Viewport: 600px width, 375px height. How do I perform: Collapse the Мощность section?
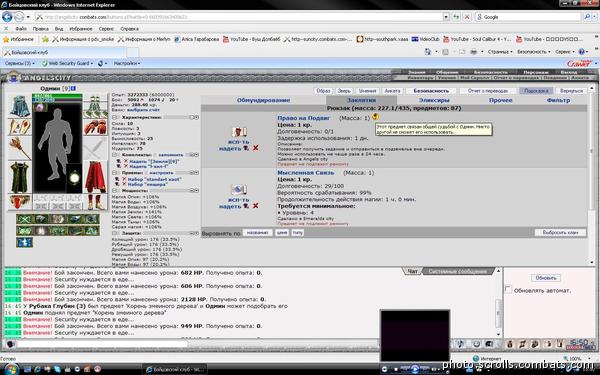tap(115, 191)
